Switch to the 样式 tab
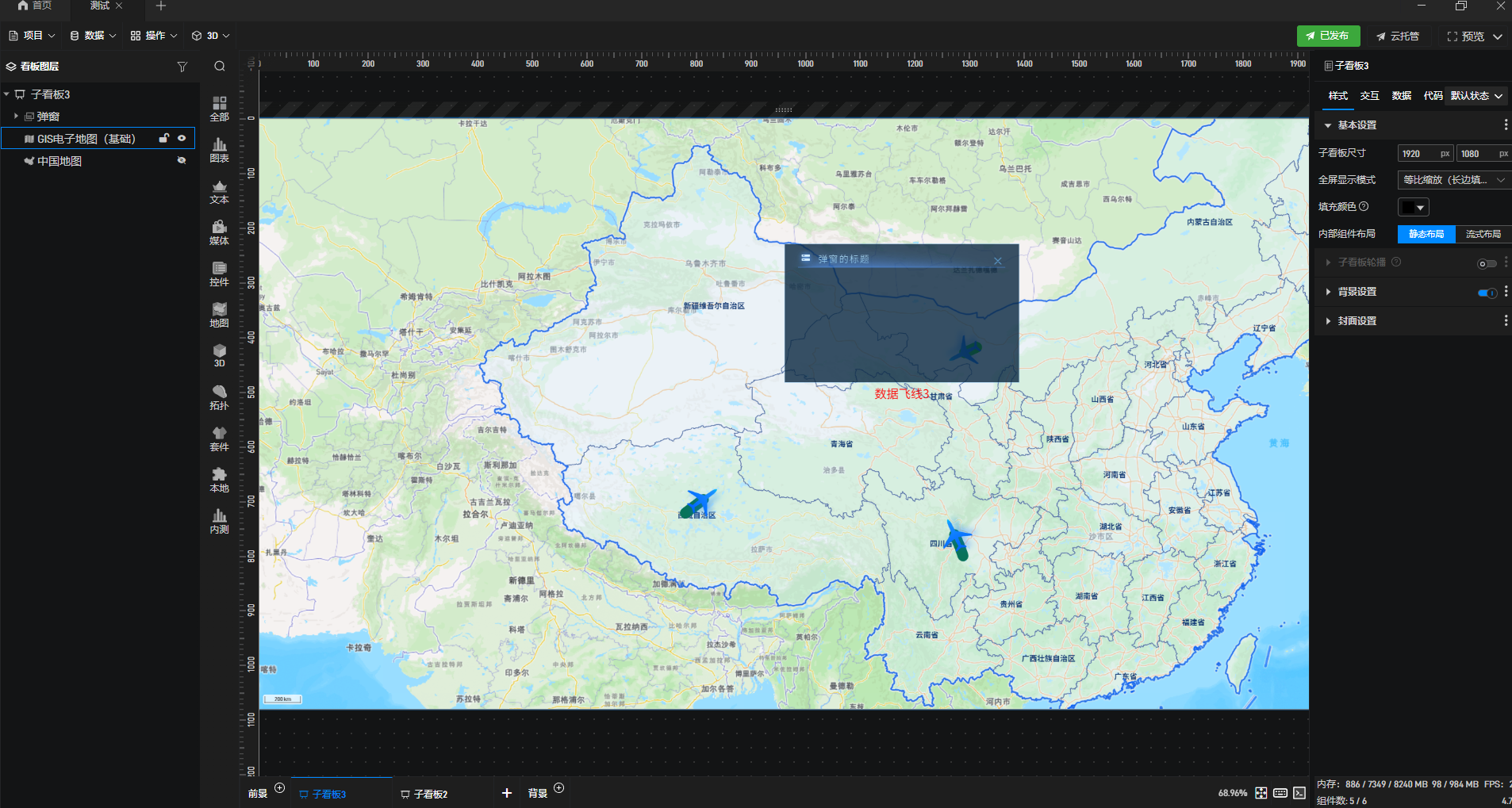Viewport: 1512px width, 808px height. coord(1338,95)
